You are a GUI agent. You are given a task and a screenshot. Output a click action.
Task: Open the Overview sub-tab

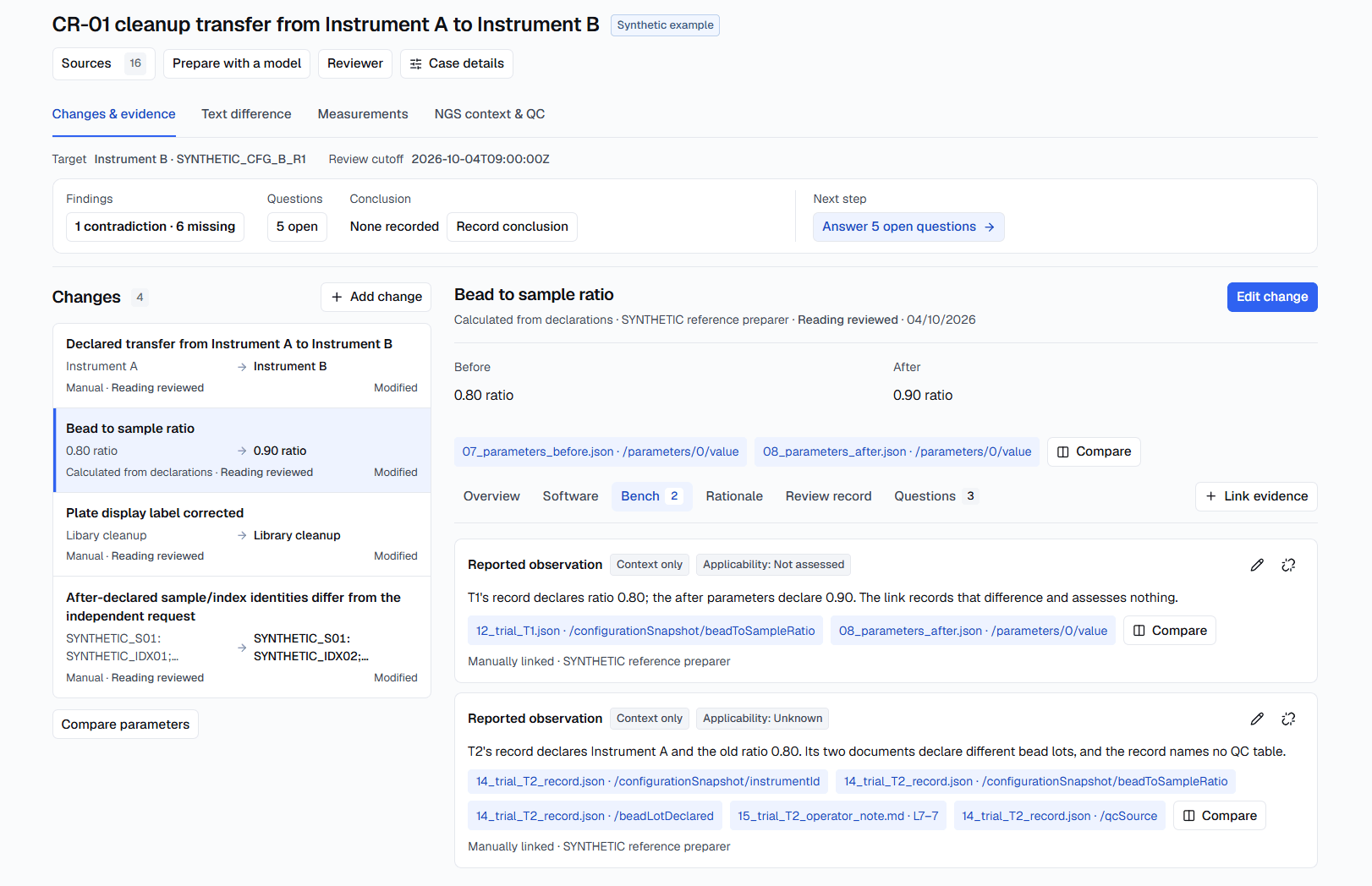coord(491,496)
